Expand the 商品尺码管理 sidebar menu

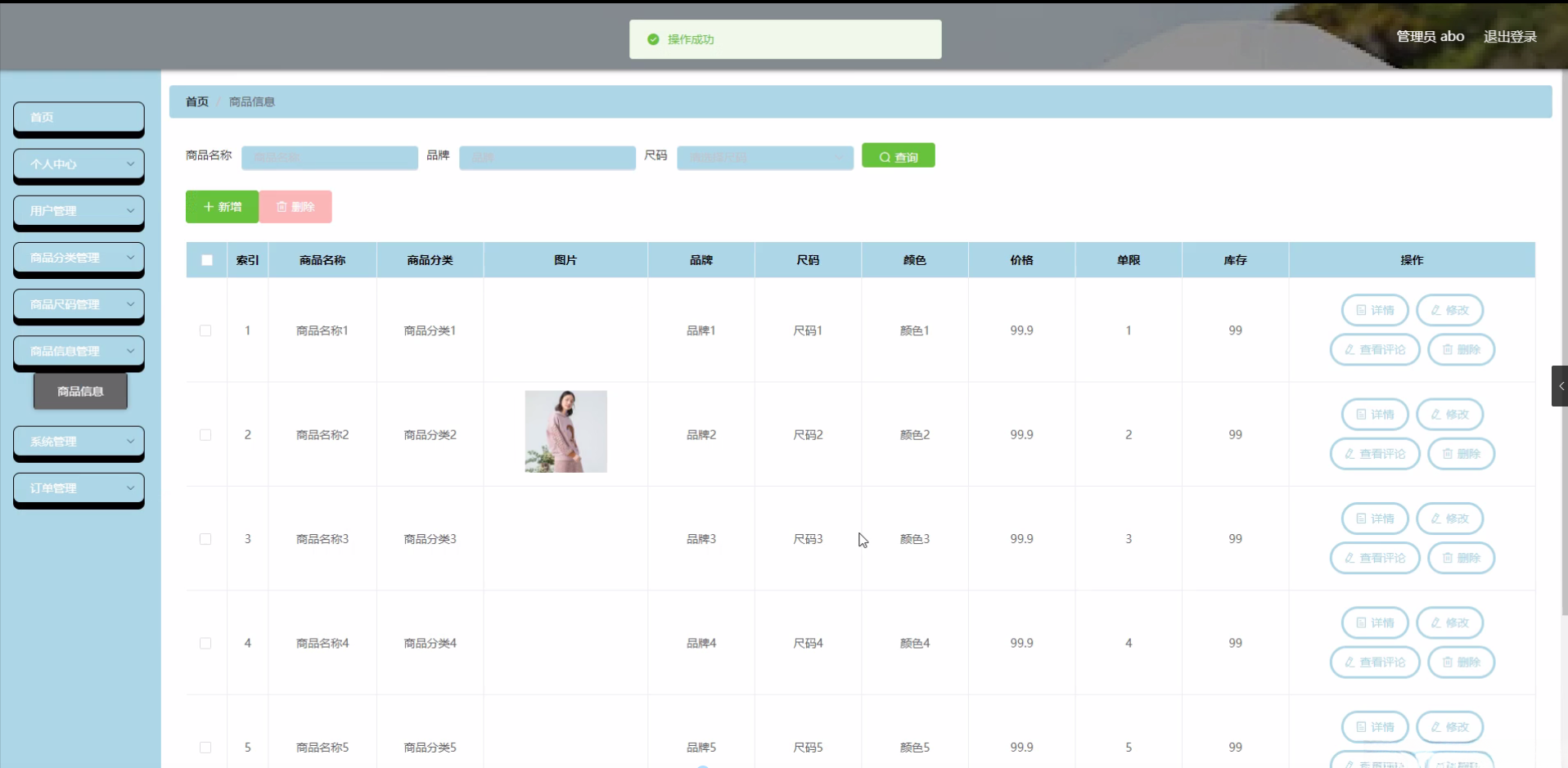click(79, 304)
